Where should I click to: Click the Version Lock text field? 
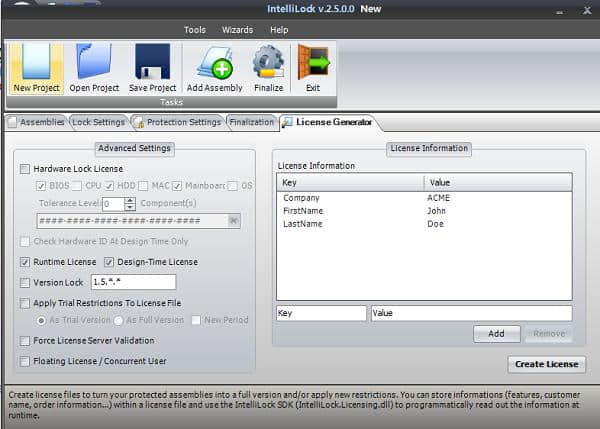pyautogui.click(x=133, y=282)
